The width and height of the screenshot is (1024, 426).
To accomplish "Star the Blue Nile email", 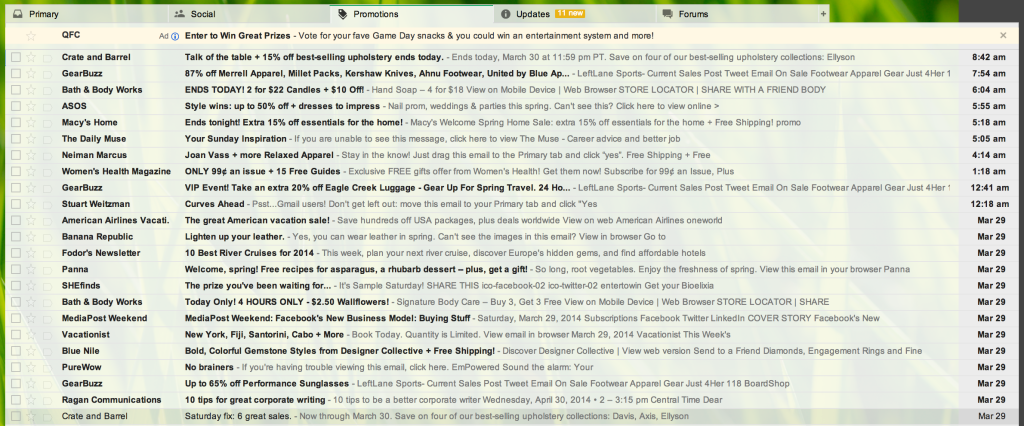I will [x=31, y=351].
